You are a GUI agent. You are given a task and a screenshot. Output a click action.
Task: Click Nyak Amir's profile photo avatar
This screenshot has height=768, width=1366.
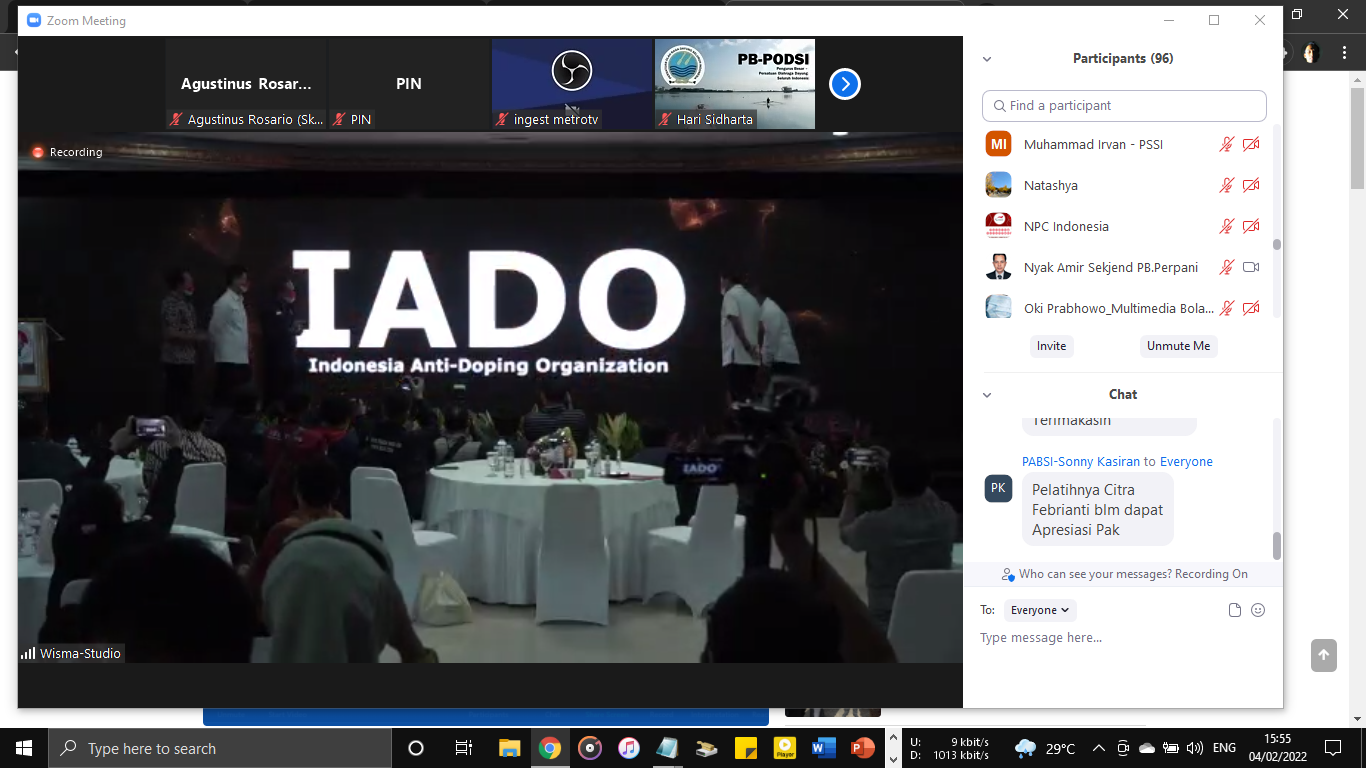[998, 267]
